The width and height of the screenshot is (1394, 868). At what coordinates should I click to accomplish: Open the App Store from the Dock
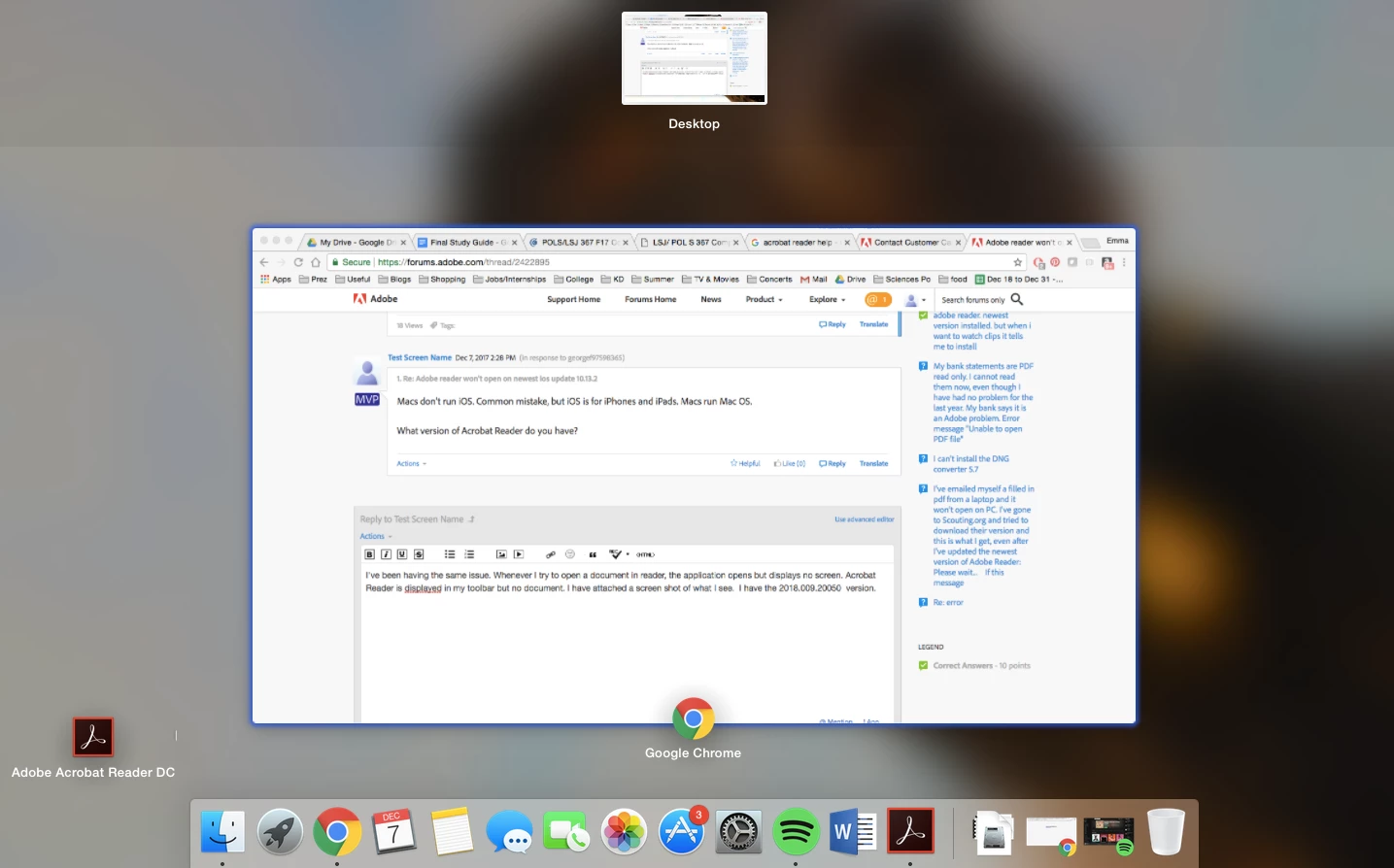[x=681, y=832]
